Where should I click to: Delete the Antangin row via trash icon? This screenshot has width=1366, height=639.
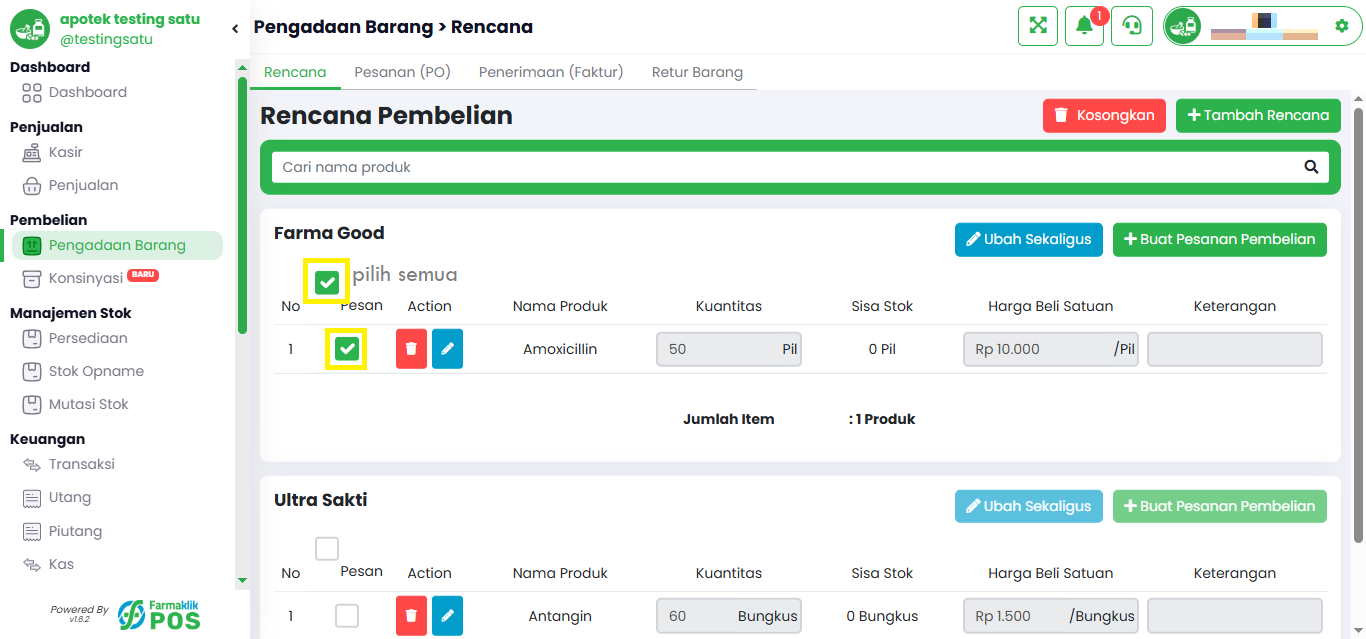[x=411, y=616]
